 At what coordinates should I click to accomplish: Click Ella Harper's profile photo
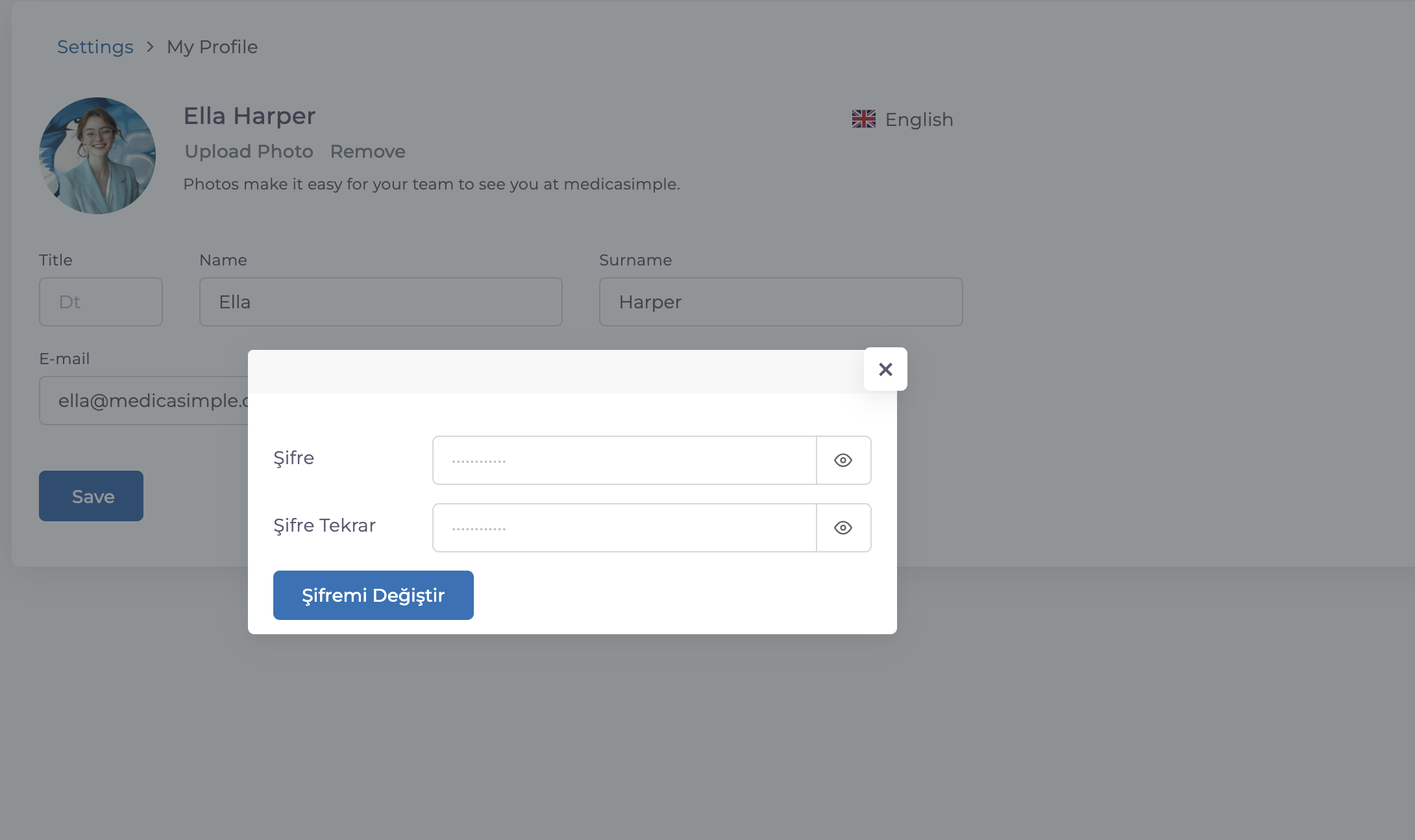pos(97,156)
